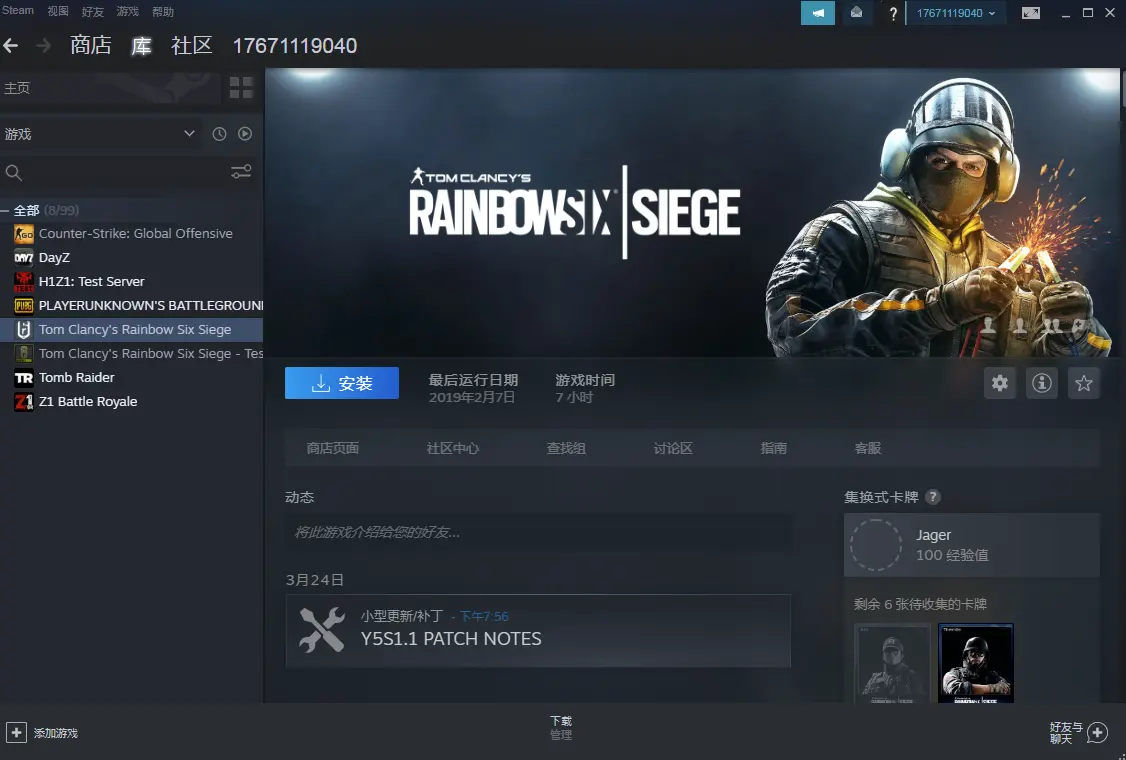Click the trading cards help question mark
1126x760 pixels.
pos(933,497)
